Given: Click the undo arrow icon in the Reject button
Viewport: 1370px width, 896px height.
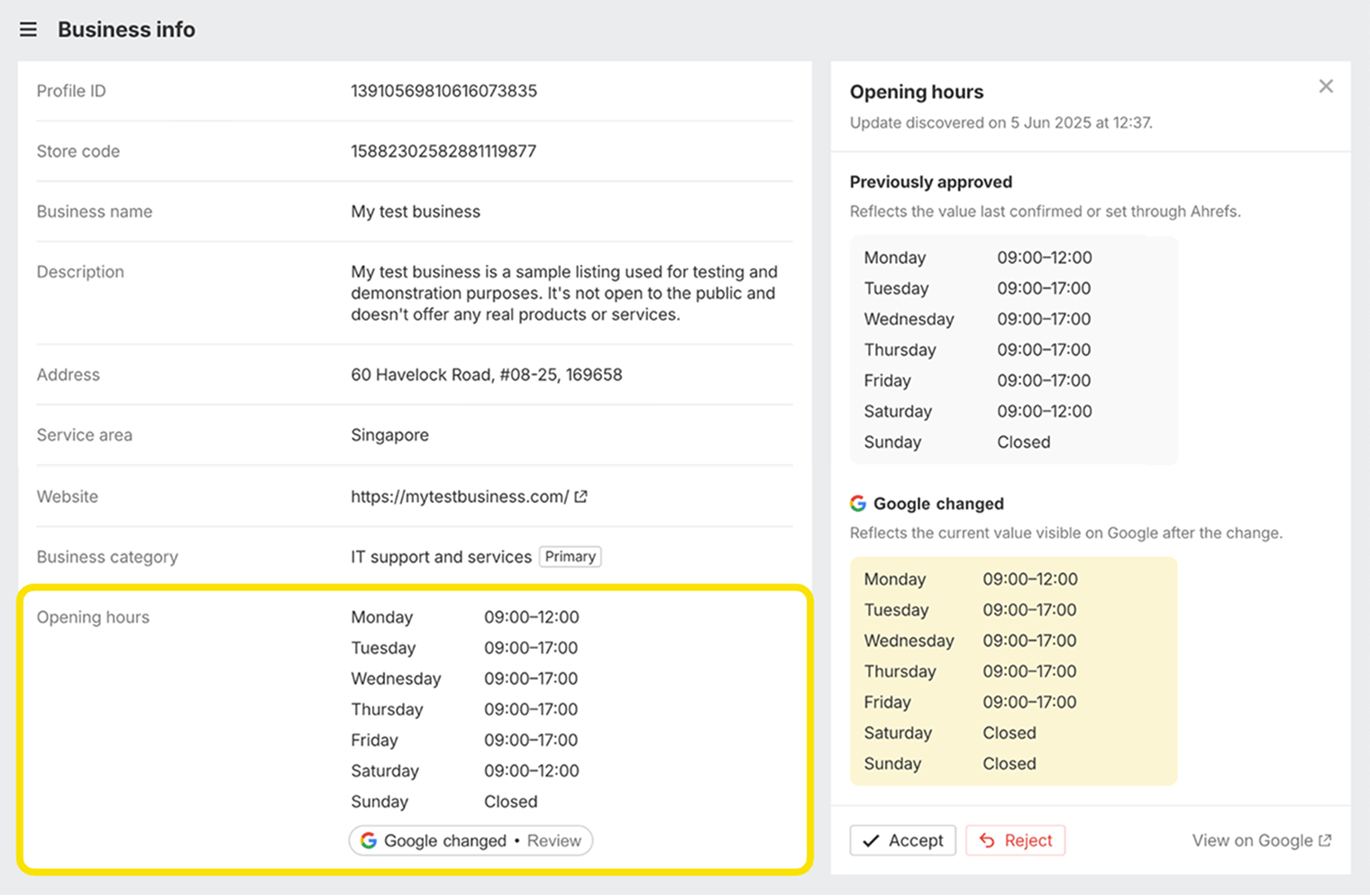Looking at the screenshot, I should (x=985, y=840).
